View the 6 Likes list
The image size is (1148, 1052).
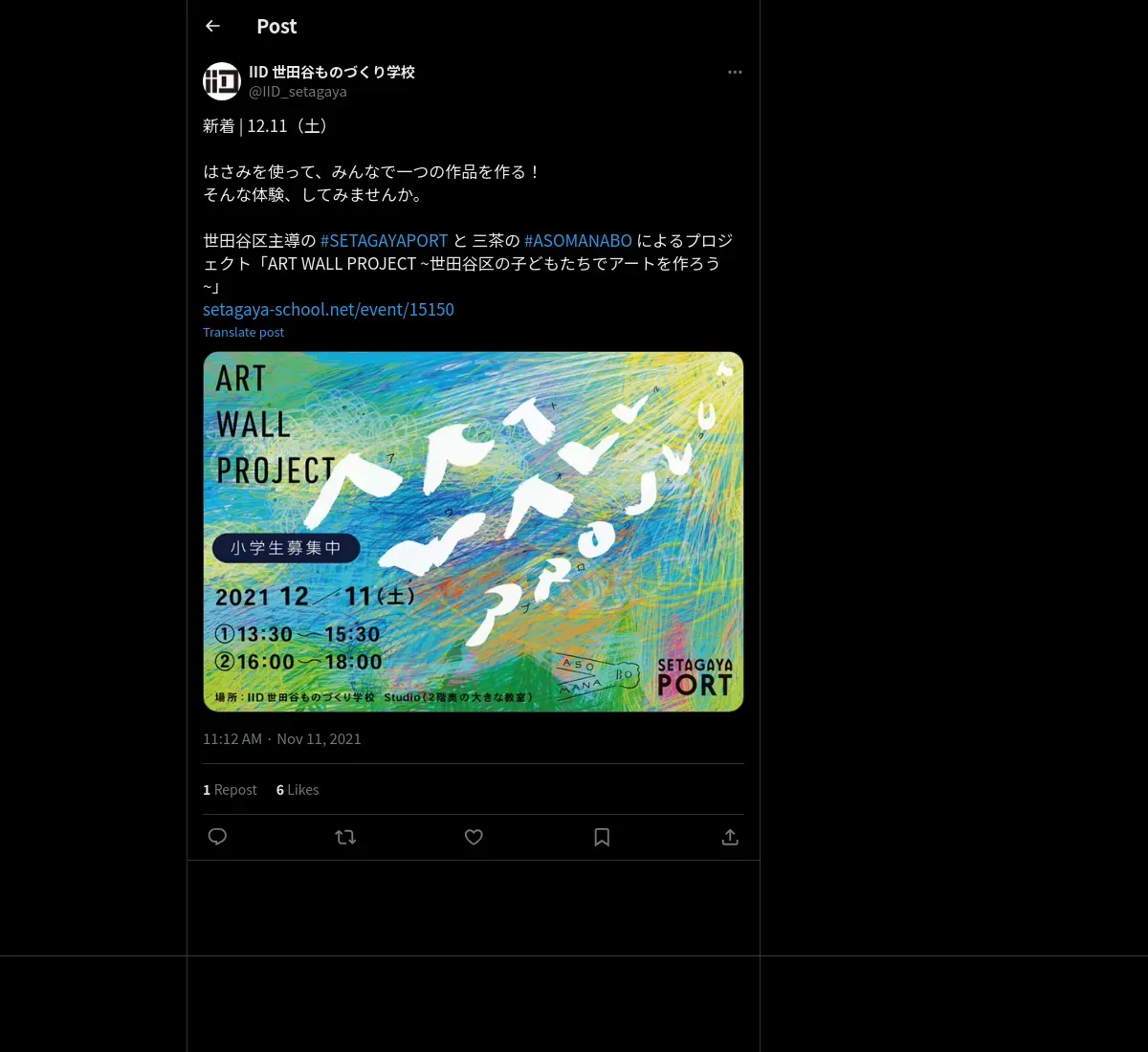click(298, 790)
